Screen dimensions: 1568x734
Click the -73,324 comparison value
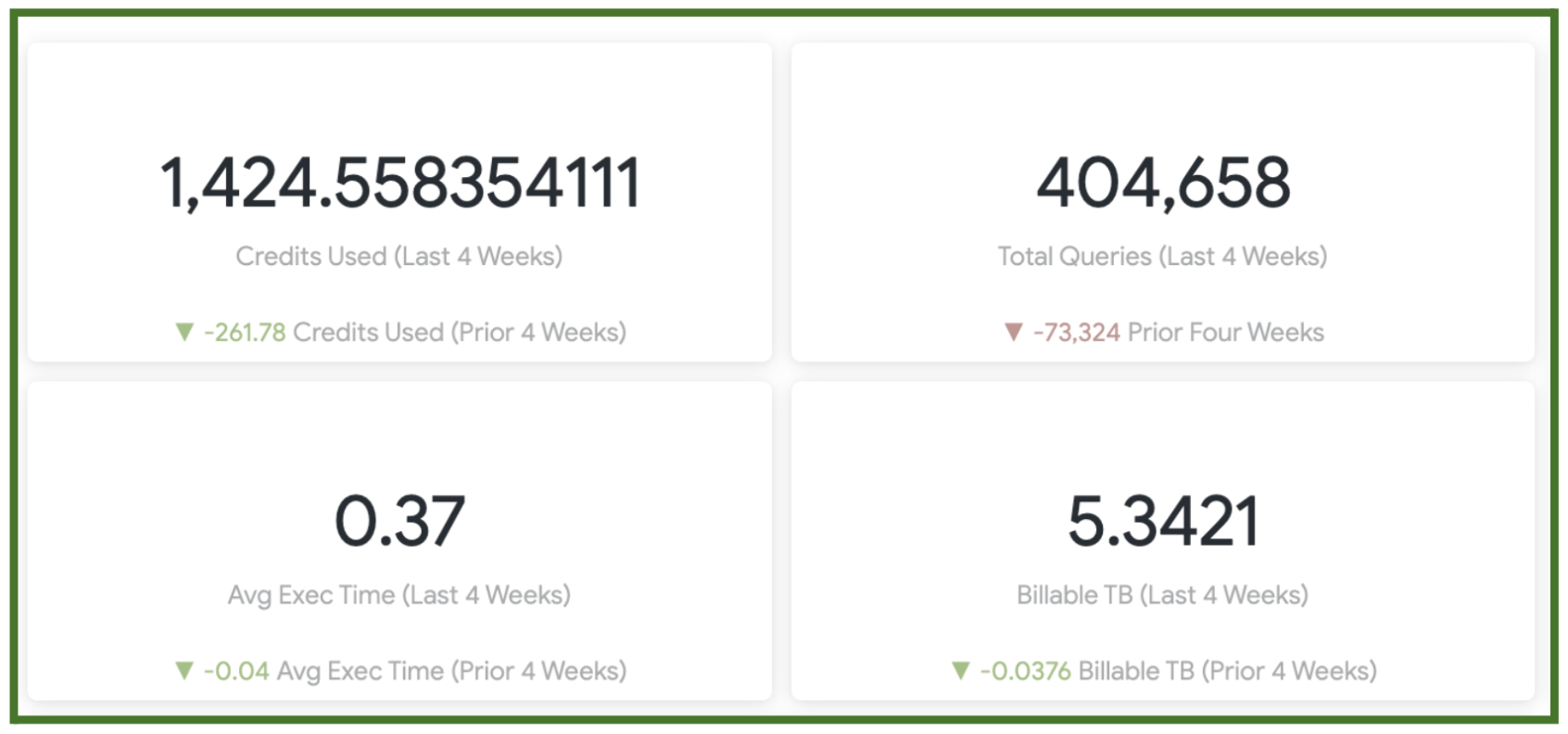tap(1077, 332)
